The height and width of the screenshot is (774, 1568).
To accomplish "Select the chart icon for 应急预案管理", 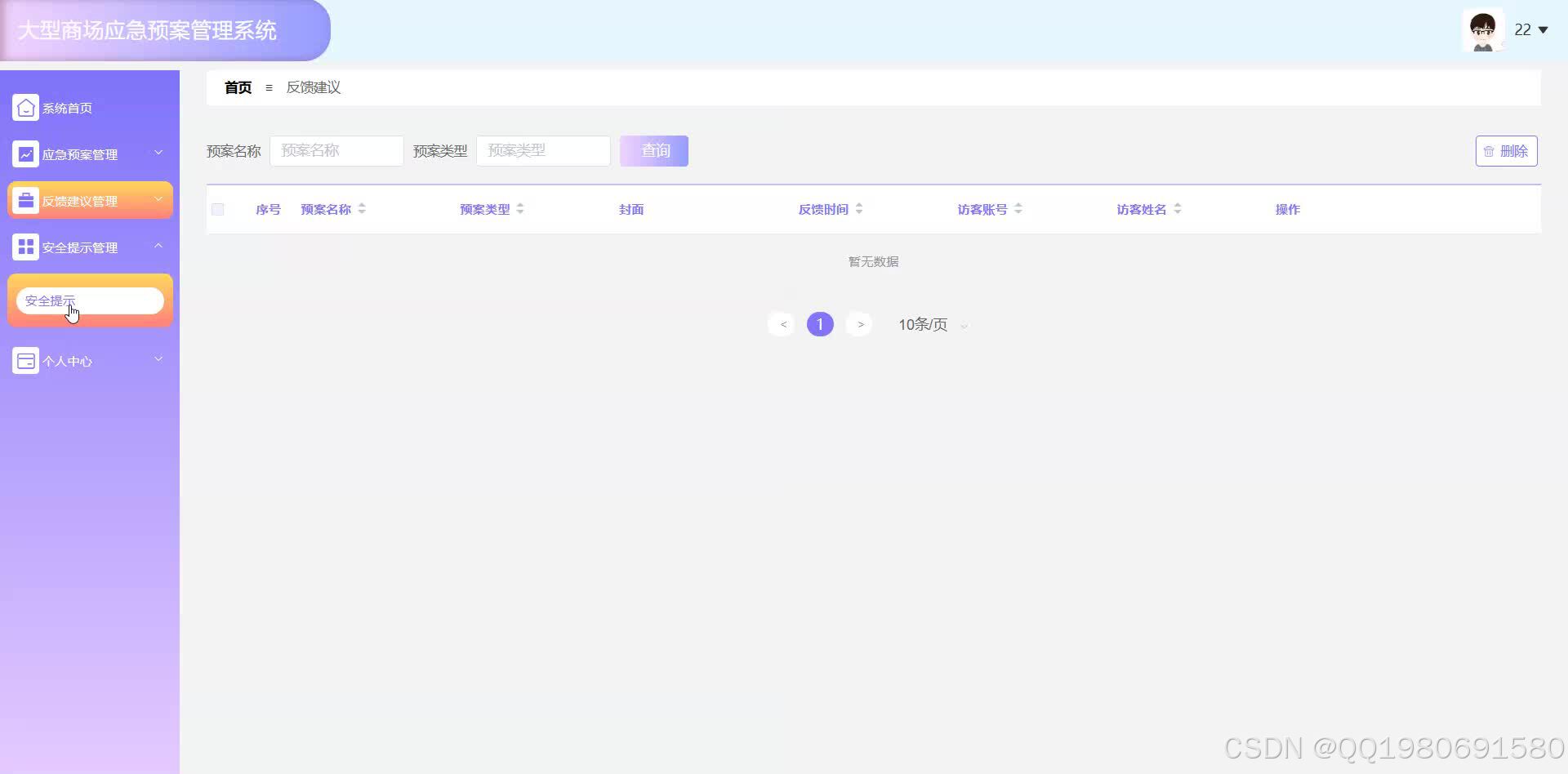I will pyautogui.click(x=24, y=153).
